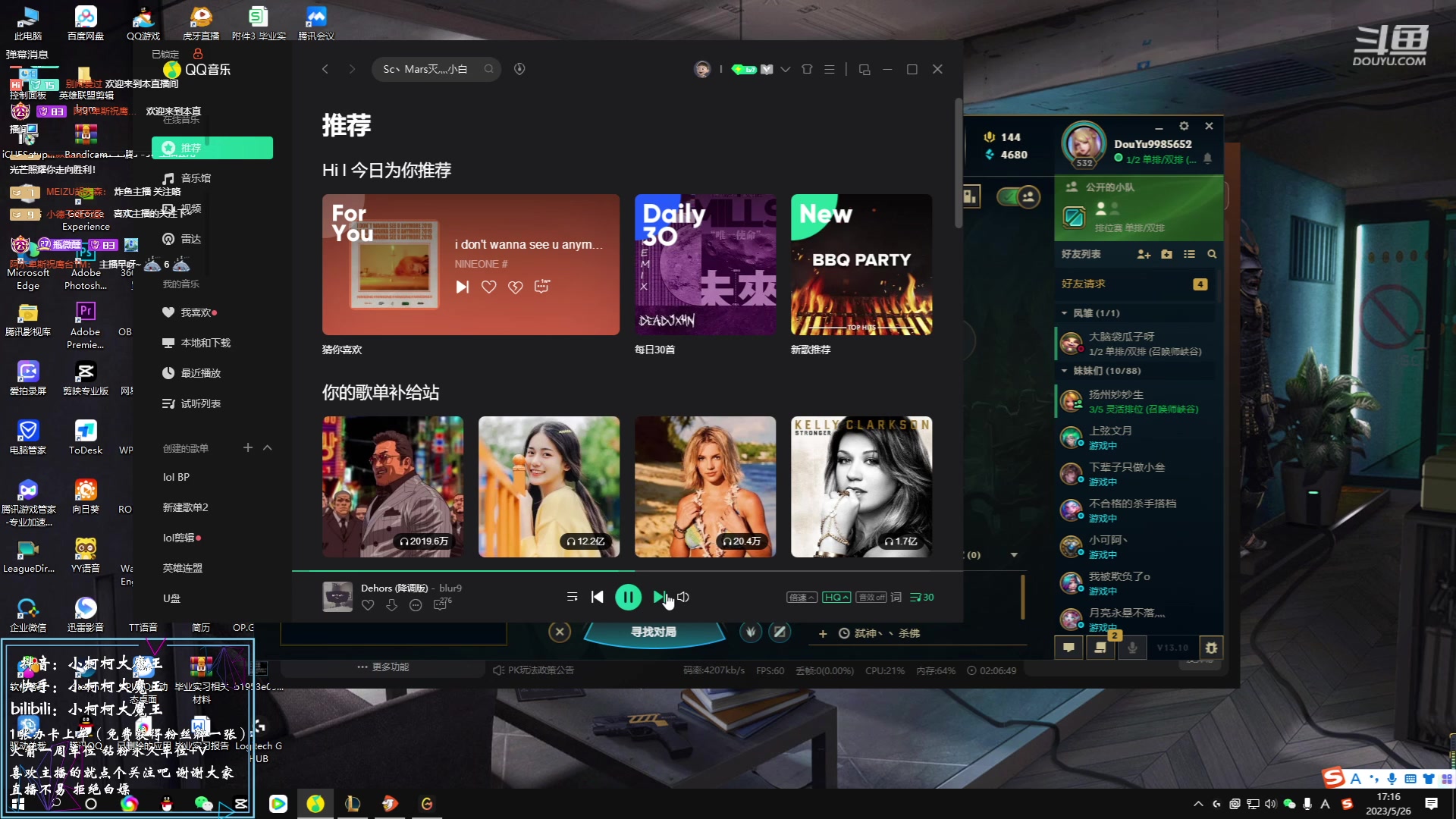Open the QQ Music mail messages icon
Screen dimensions: 1456x819
coord(767,69)
